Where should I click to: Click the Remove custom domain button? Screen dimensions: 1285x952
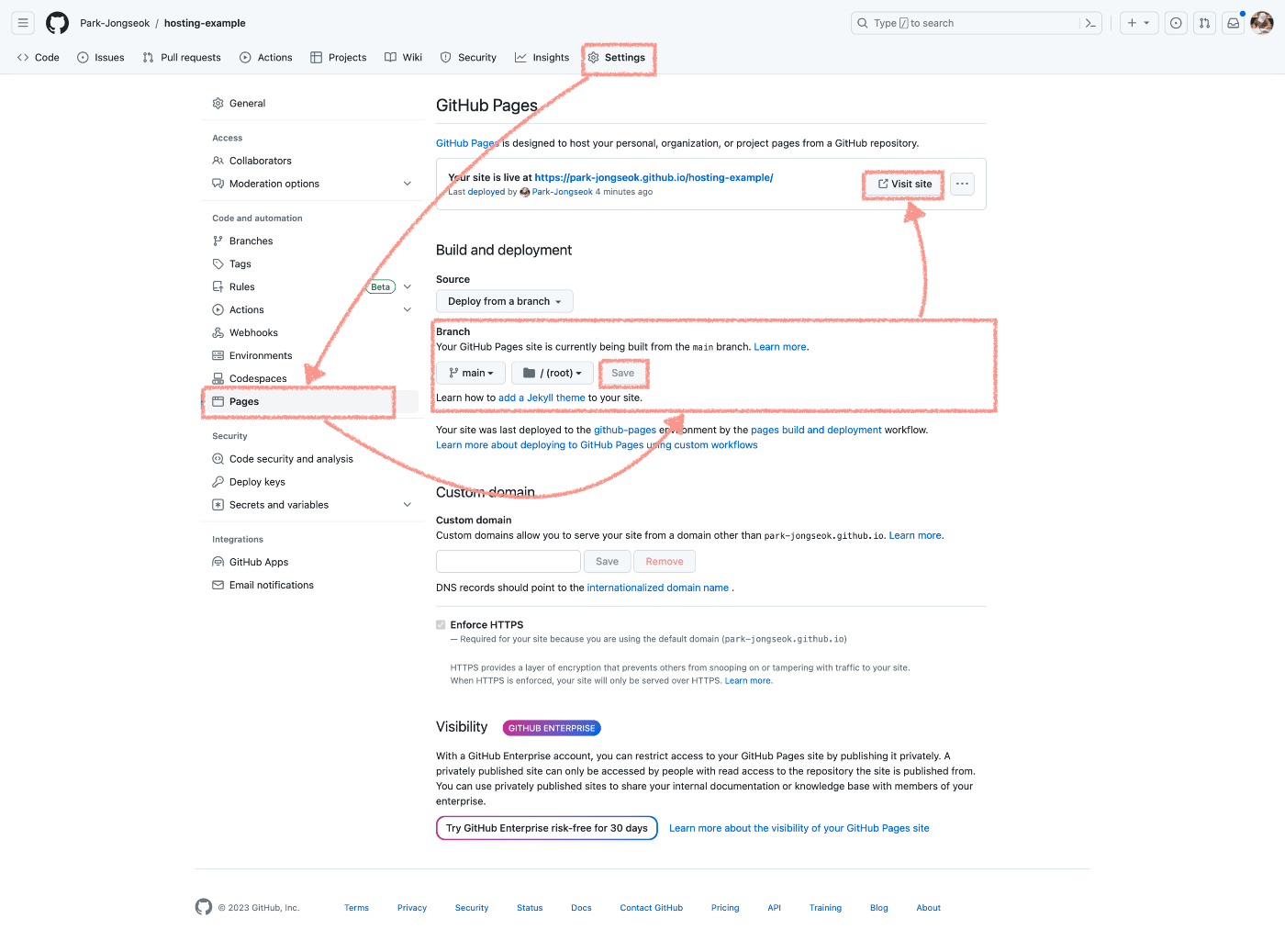coord(665,561)
